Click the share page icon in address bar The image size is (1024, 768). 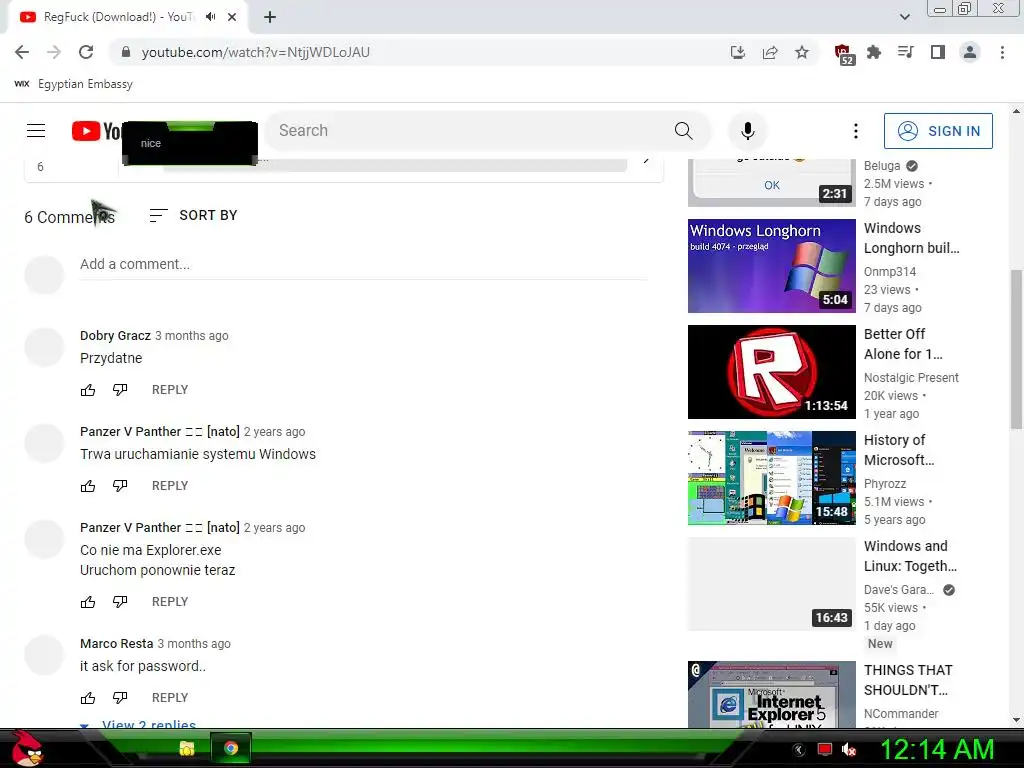tap(770, 52)
